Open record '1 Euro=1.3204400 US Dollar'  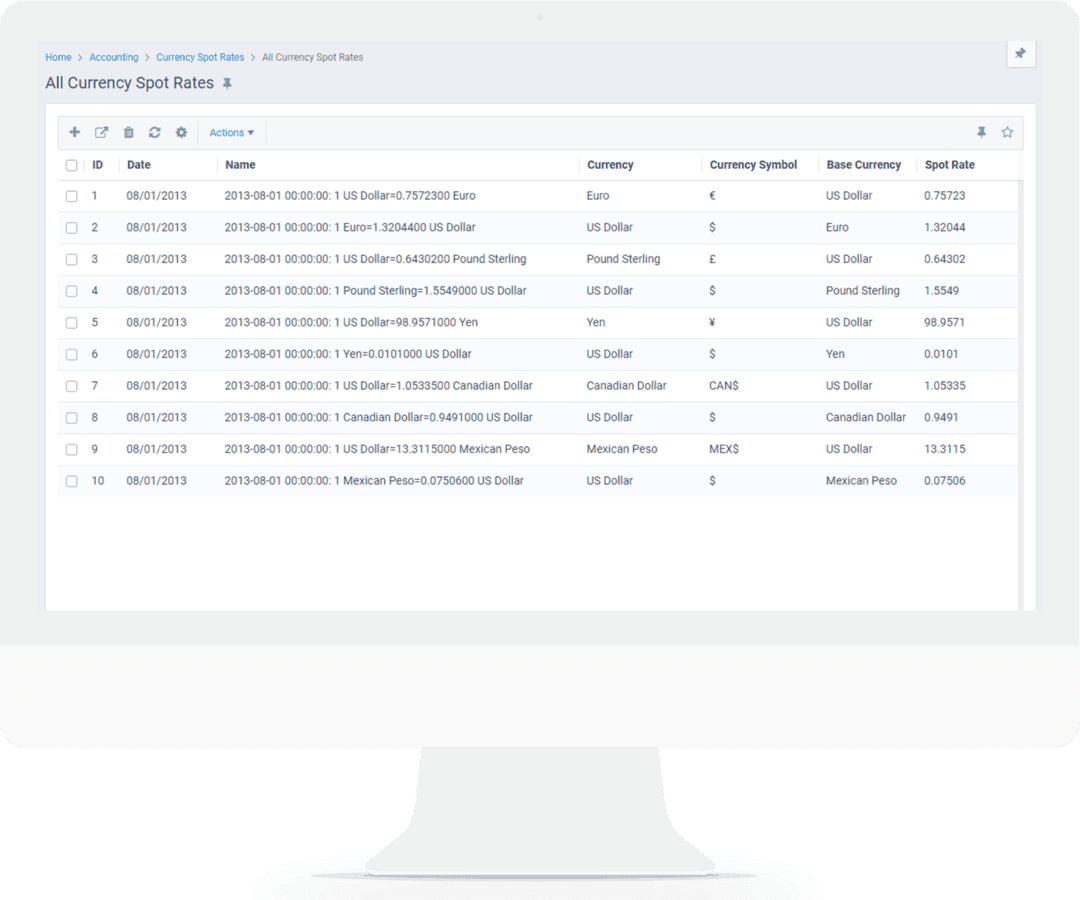350,227
